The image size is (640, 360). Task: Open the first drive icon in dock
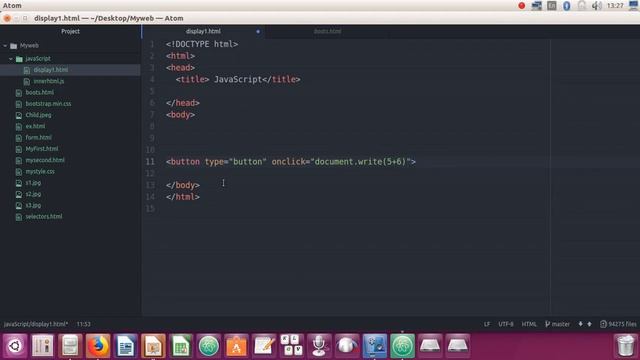430,346
